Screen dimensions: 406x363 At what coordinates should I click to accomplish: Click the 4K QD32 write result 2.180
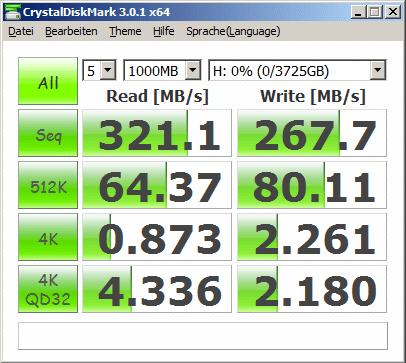tap(312, 289)
